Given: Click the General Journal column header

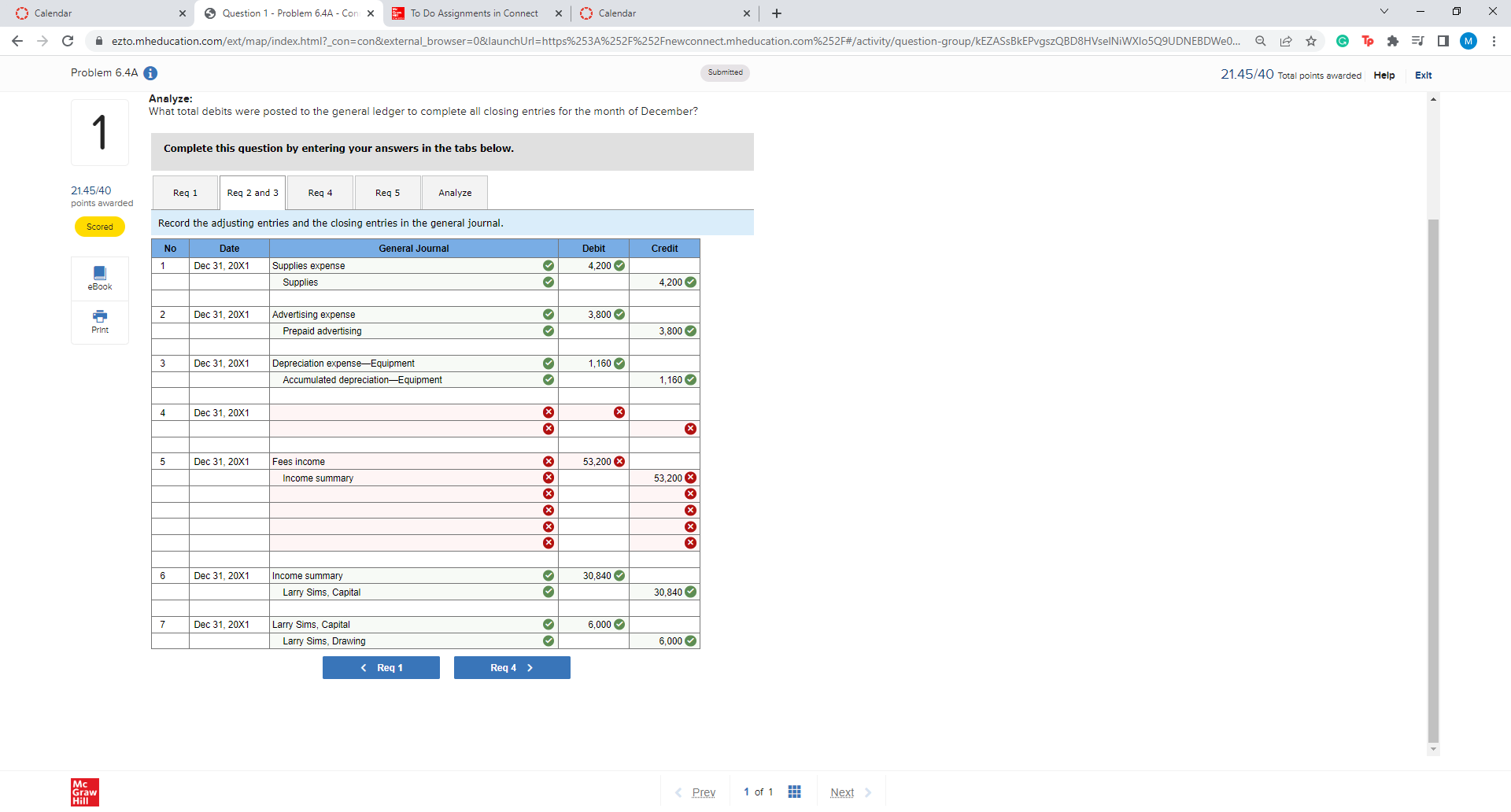Looking at the screenshot, I should coord(414,249).
